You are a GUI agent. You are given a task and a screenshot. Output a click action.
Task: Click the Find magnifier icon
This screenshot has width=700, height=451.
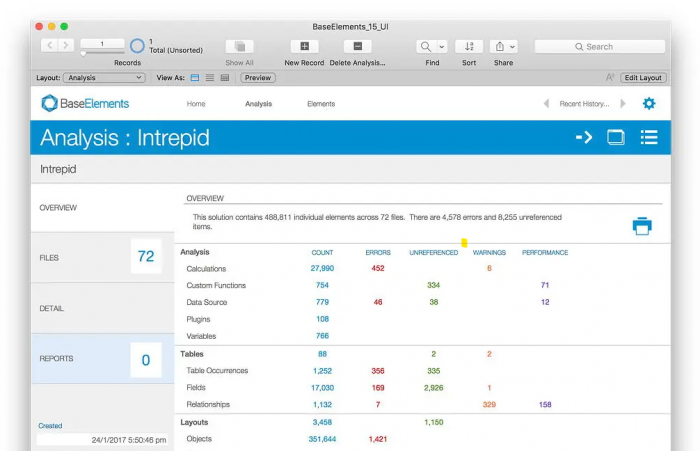click(426, 46)
